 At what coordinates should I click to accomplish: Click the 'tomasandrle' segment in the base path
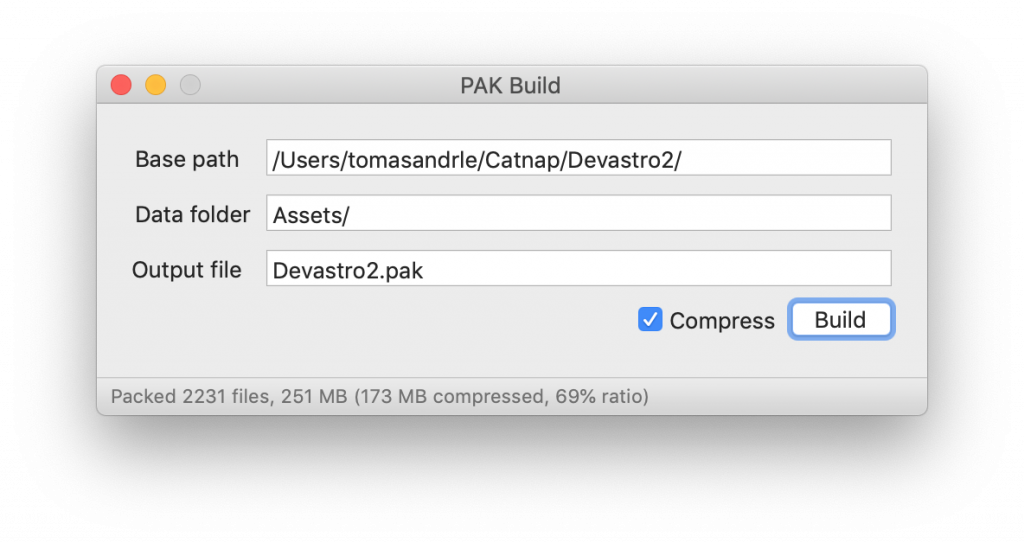409,160
